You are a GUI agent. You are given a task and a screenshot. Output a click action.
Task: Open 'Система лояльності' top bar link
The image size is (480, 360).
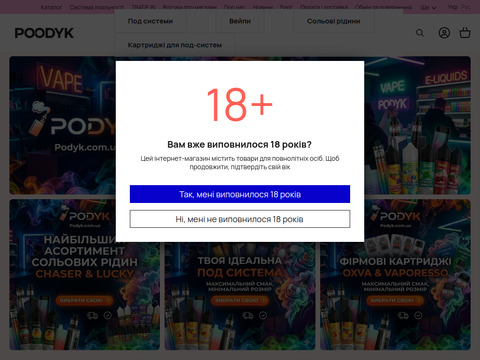point(97,7)
